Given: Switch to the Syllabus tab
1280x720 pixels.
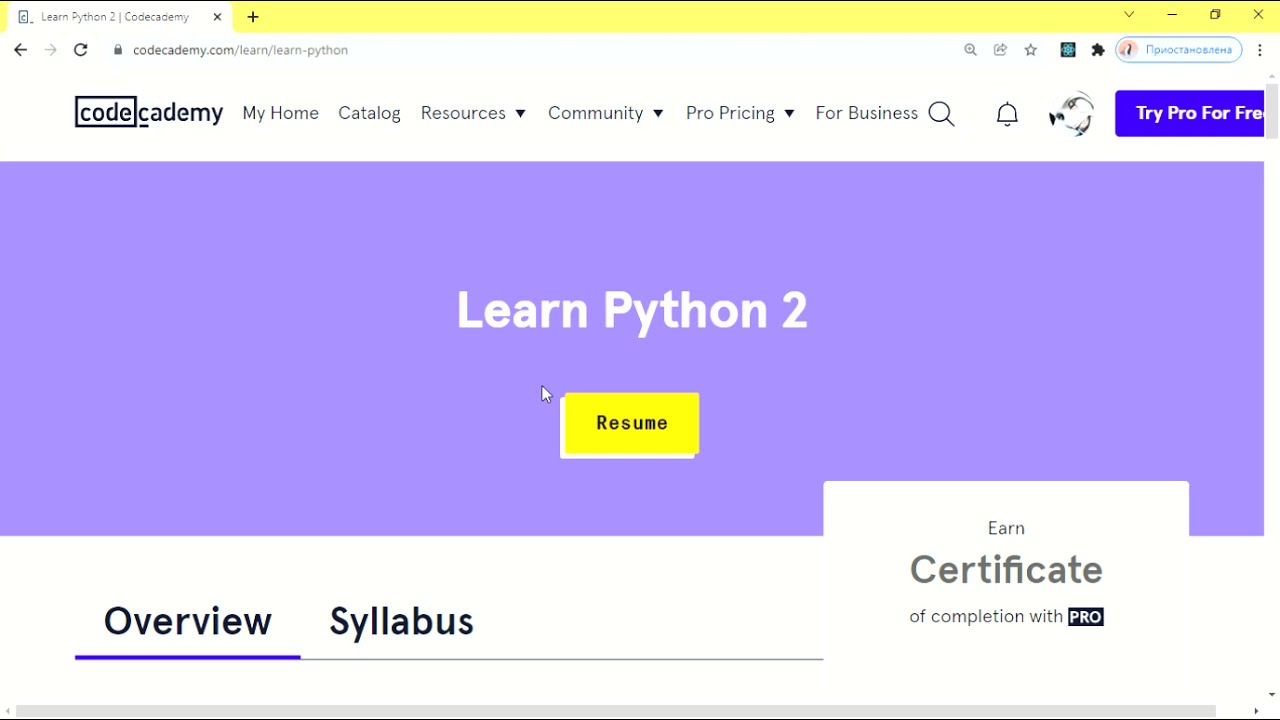Looking at the screenshot, I should point(402,622).
